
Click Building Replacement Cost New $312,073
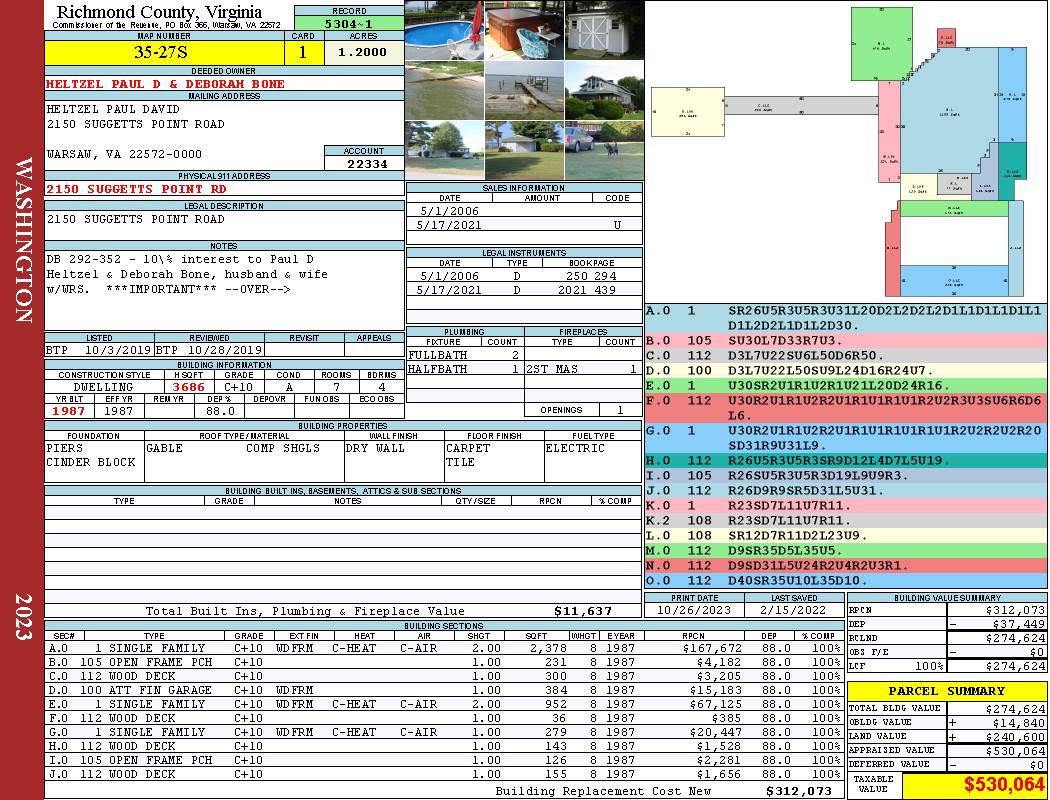[x=799, y=791]
